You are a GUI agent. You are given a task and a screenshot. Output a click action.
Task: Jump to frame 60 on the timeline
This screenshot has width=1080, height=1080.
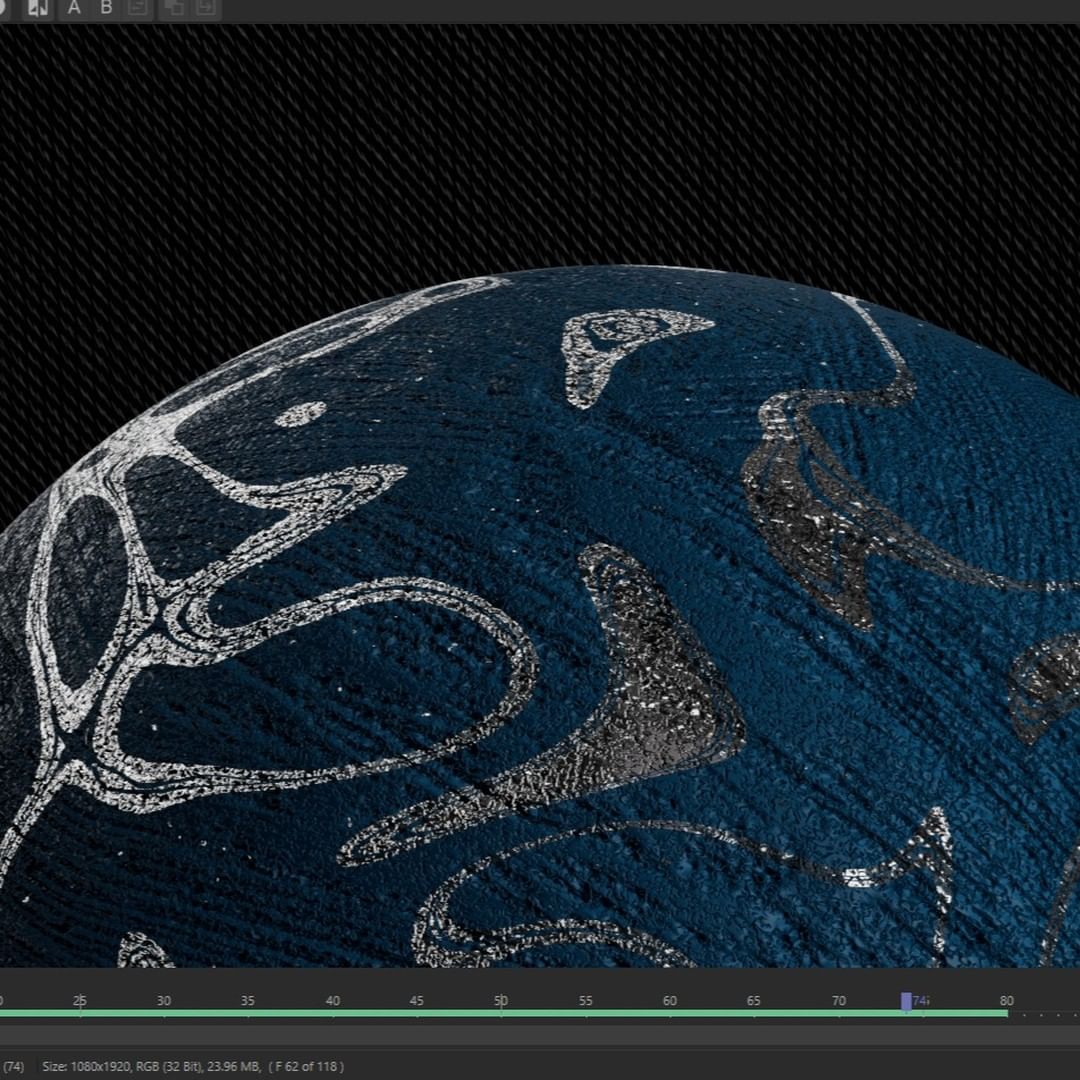(669, 1000)
